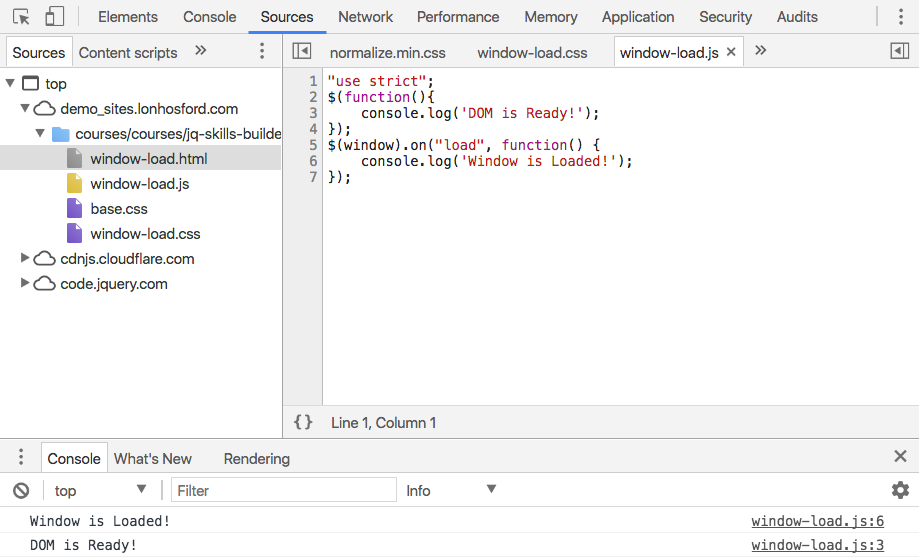
Task: Activate the inspect element picker icon
Action: [x=21, y=17]
